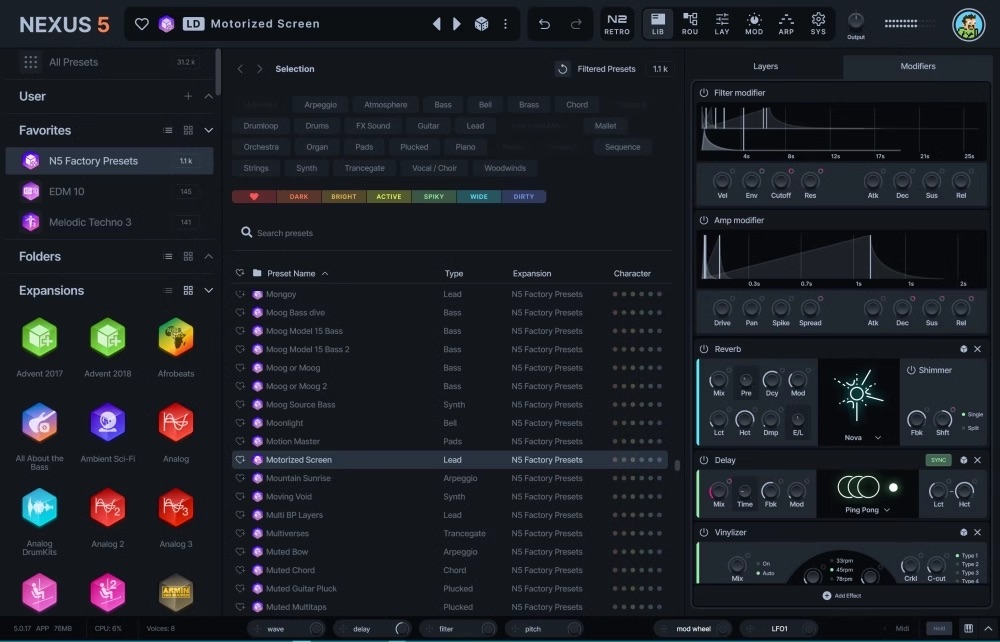
Task: Disable the Delay SYNC toggle
Action: click(x=938, y=460)
